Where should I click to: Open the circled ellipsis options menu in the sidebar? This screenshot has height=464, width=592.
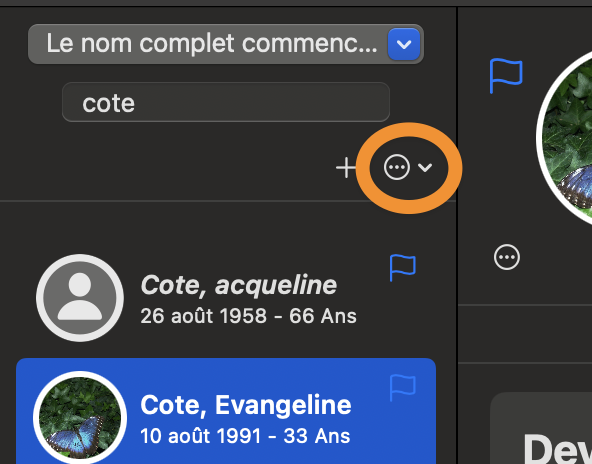[x=397, y=167]
